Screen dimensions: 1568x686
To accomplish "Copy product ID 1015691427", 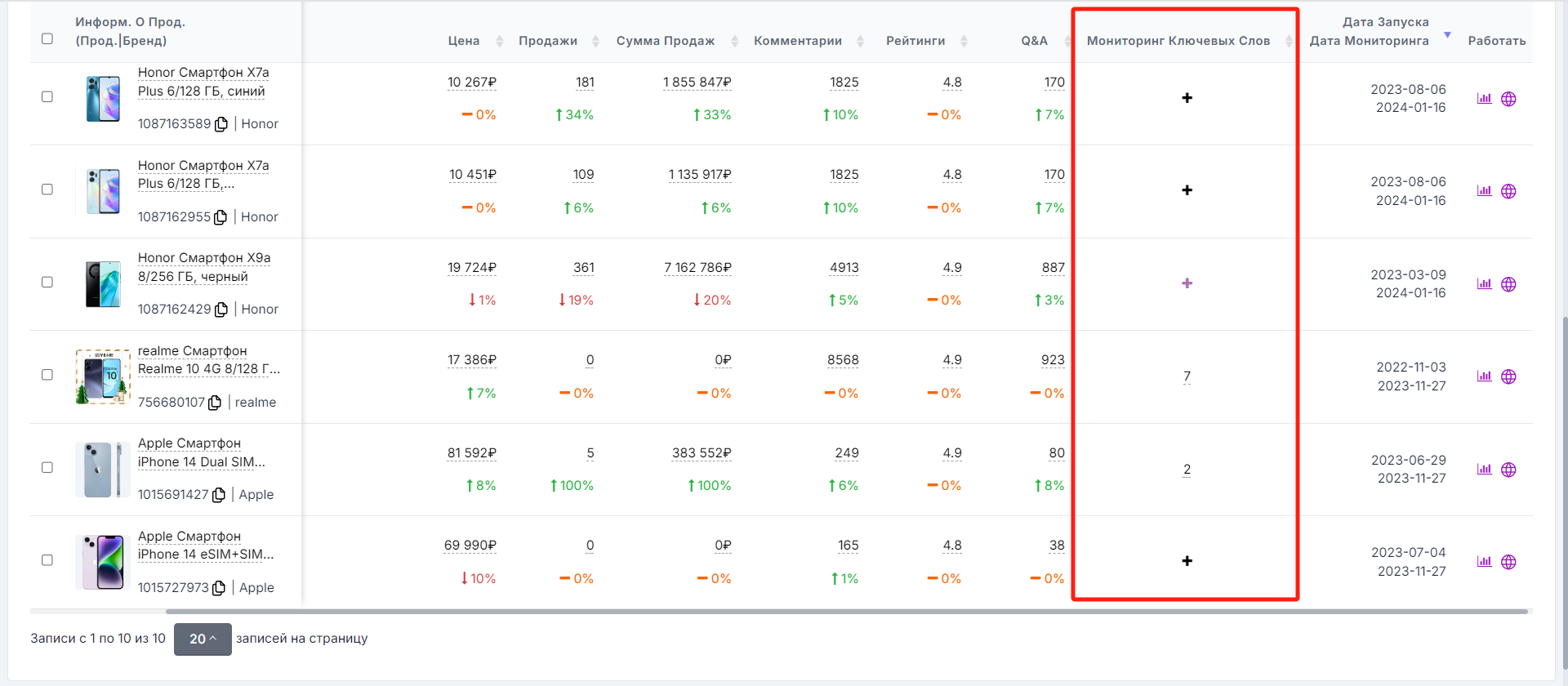I will (219, 495).
